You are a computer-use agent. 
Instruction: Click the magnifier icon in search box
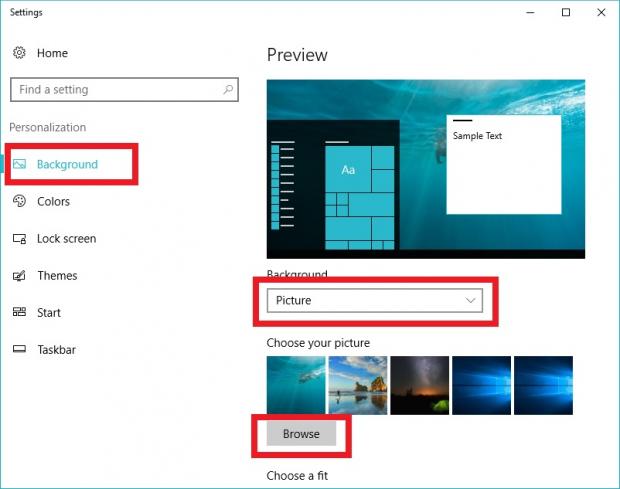click(228, 89)
